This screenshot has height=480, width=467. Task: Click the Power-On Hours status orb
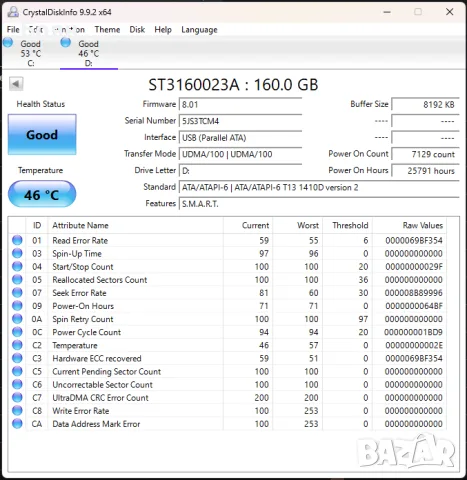click(17, 306)
